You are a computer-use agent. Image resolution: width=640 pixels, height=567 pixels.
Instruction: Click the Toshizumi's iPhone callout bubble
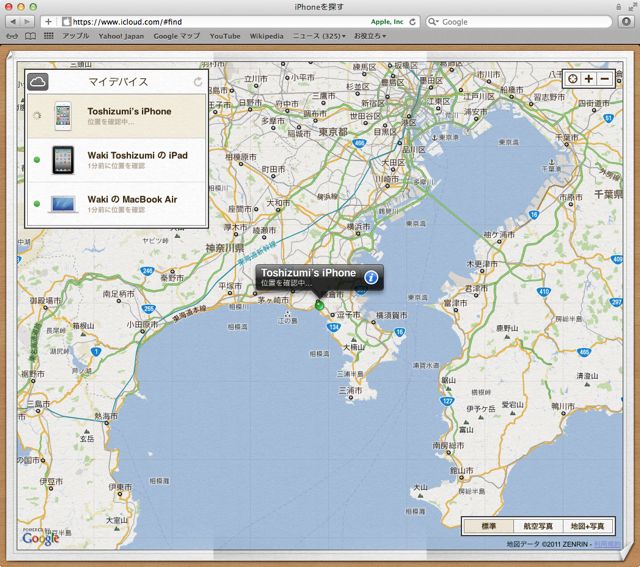pyautogui.click(x=319, y=278)
